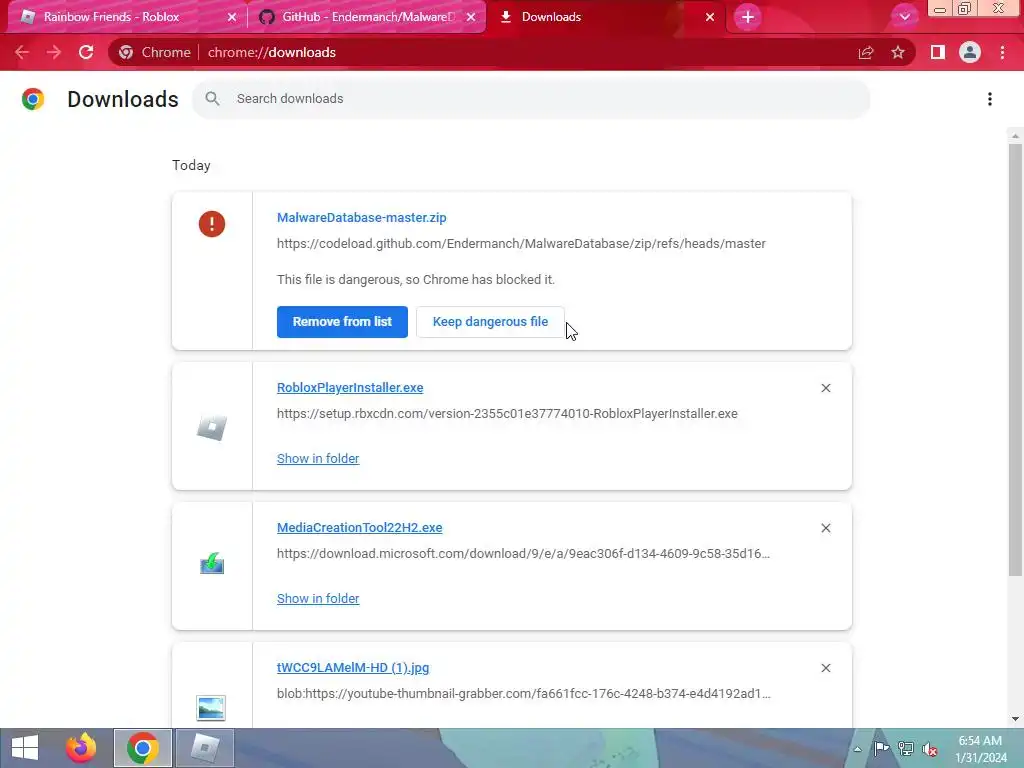Click the network tray icon
The height and width of the screenshot is (768, 1024).
pyautogui.click(x=906, y=748)
